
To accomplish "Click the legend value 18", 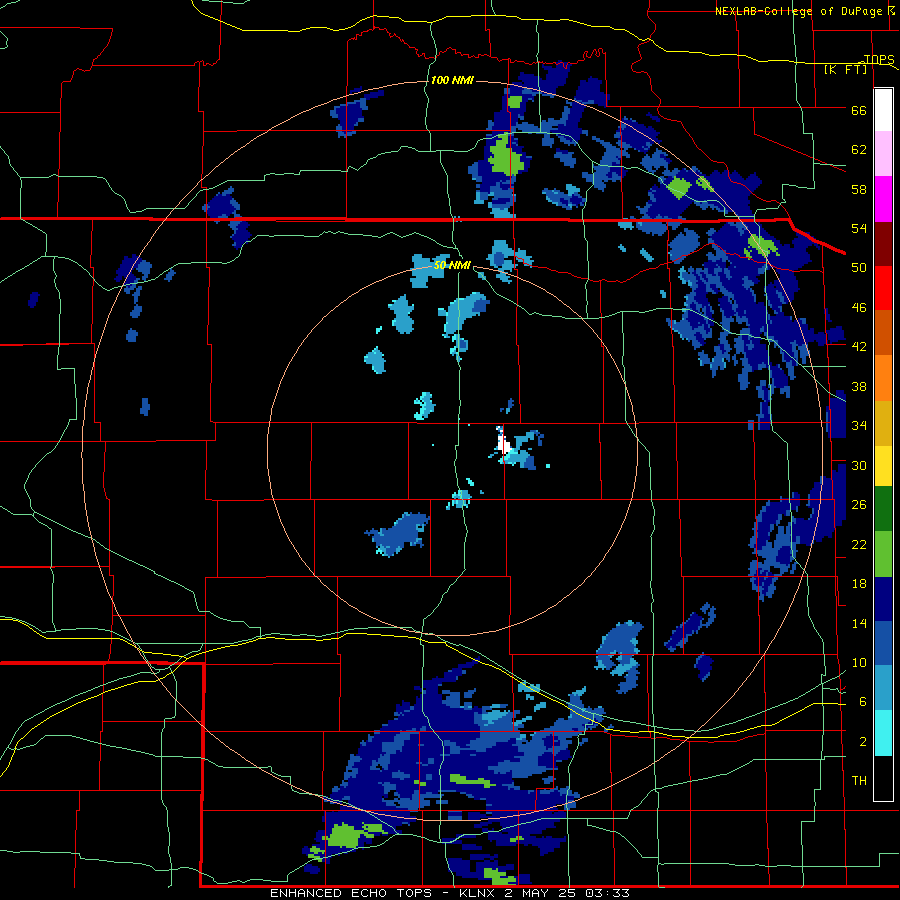I will [x=859, y=584].
